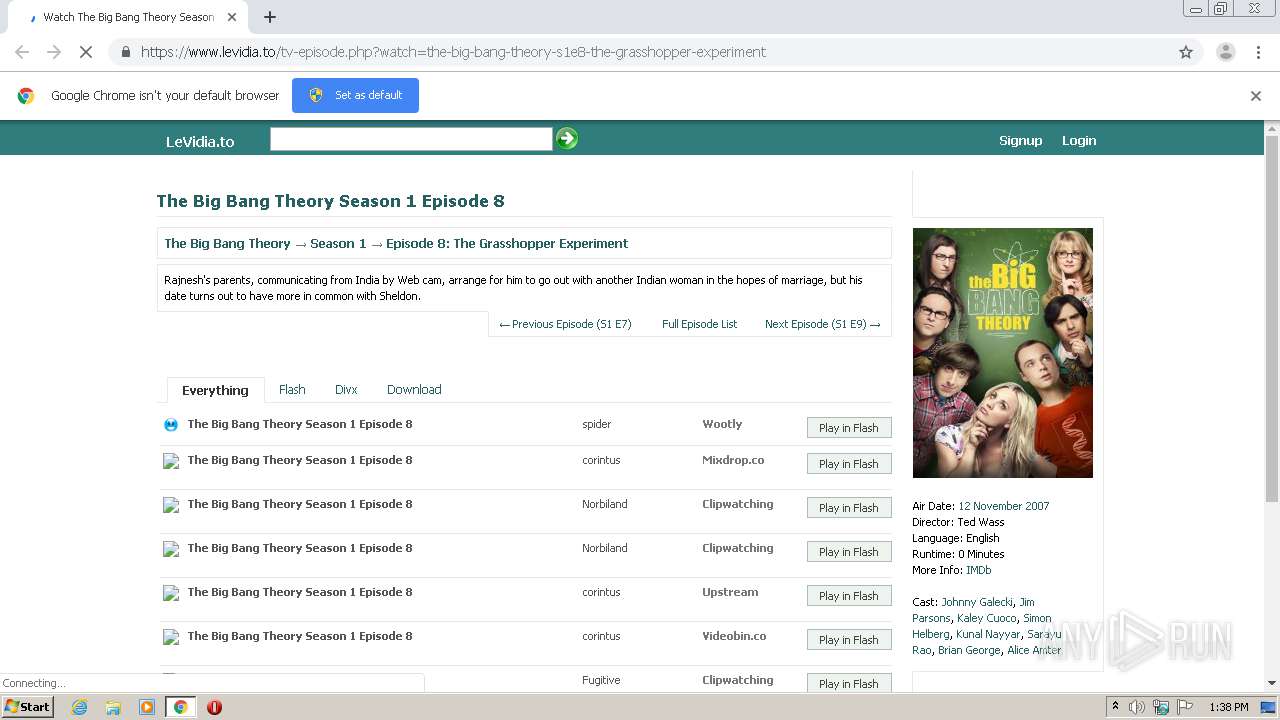The width and height of the screenshot is (1280, 720).
Task: Open the Signup link
Action: coord(1021,141)
